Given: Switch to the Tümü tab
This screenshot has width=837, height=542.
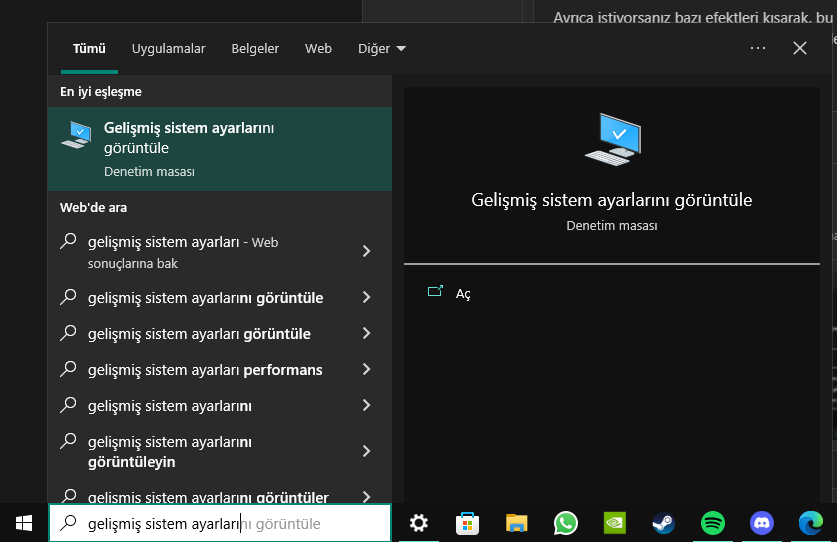Looking at the screenshot, I should tap(89, 49).
